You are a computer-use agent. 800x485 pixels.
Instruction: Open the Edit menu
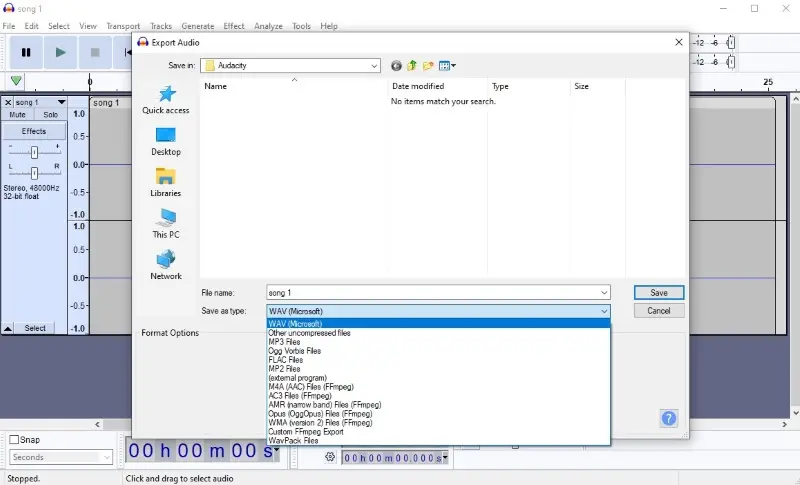click(31, 26)
